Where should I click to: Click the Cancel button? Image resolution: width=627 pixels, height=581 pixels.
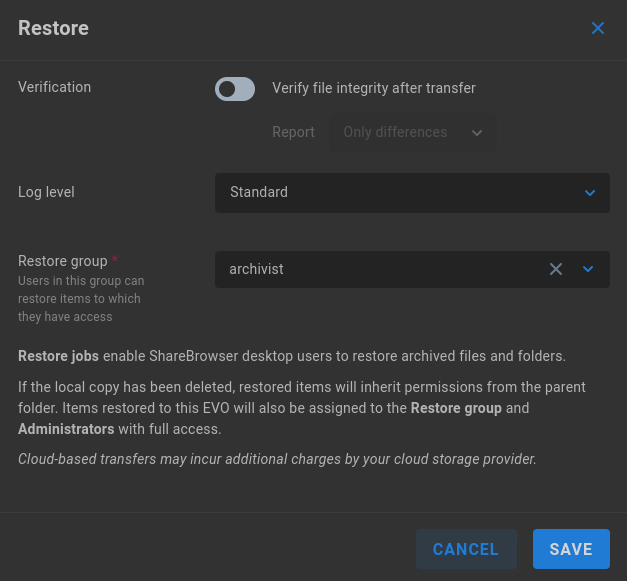(x=466, y=549)
